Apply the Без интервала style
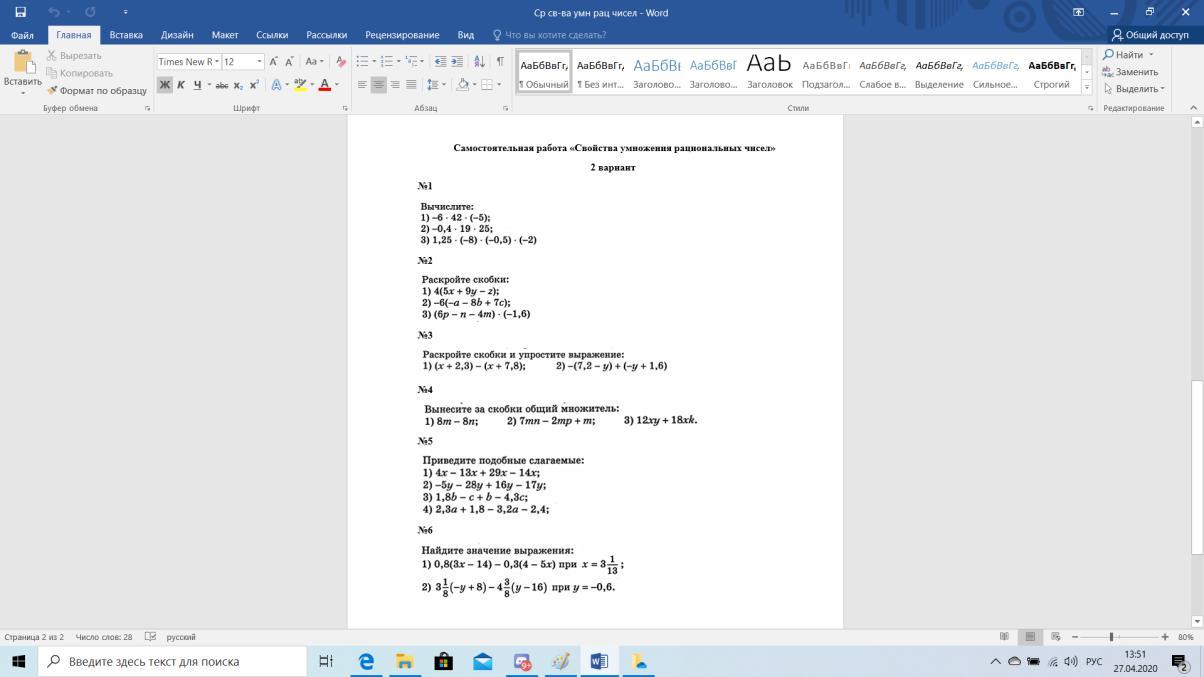This screenshot has width=1204, height=677. tap(601, 71)
